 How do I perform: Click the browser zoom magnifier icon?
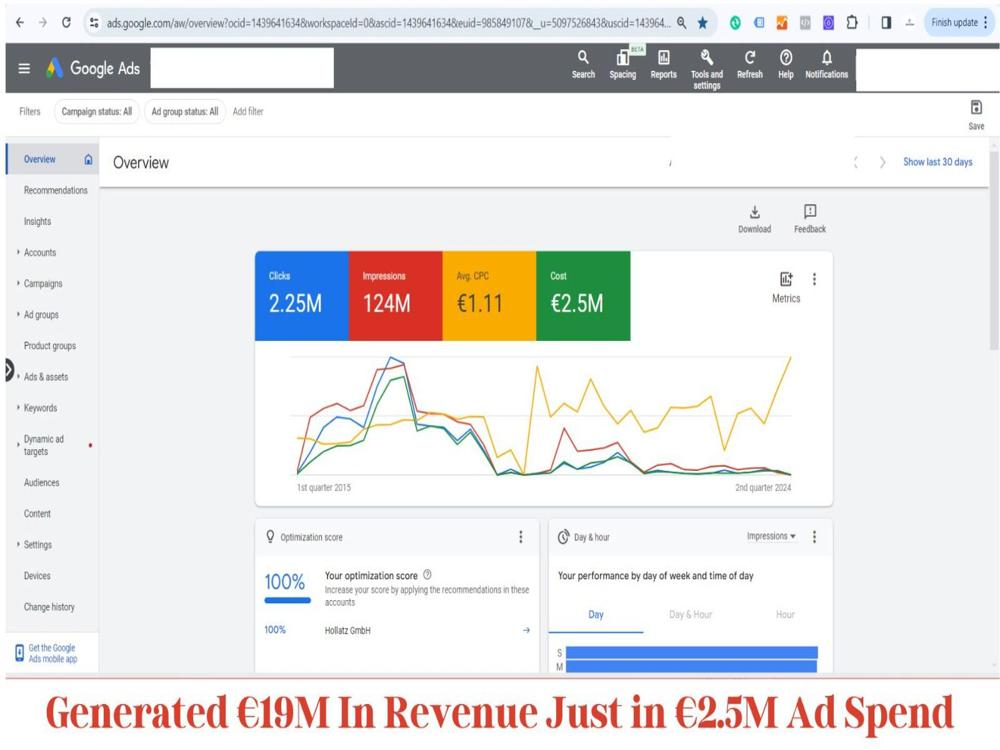[681, 23]
